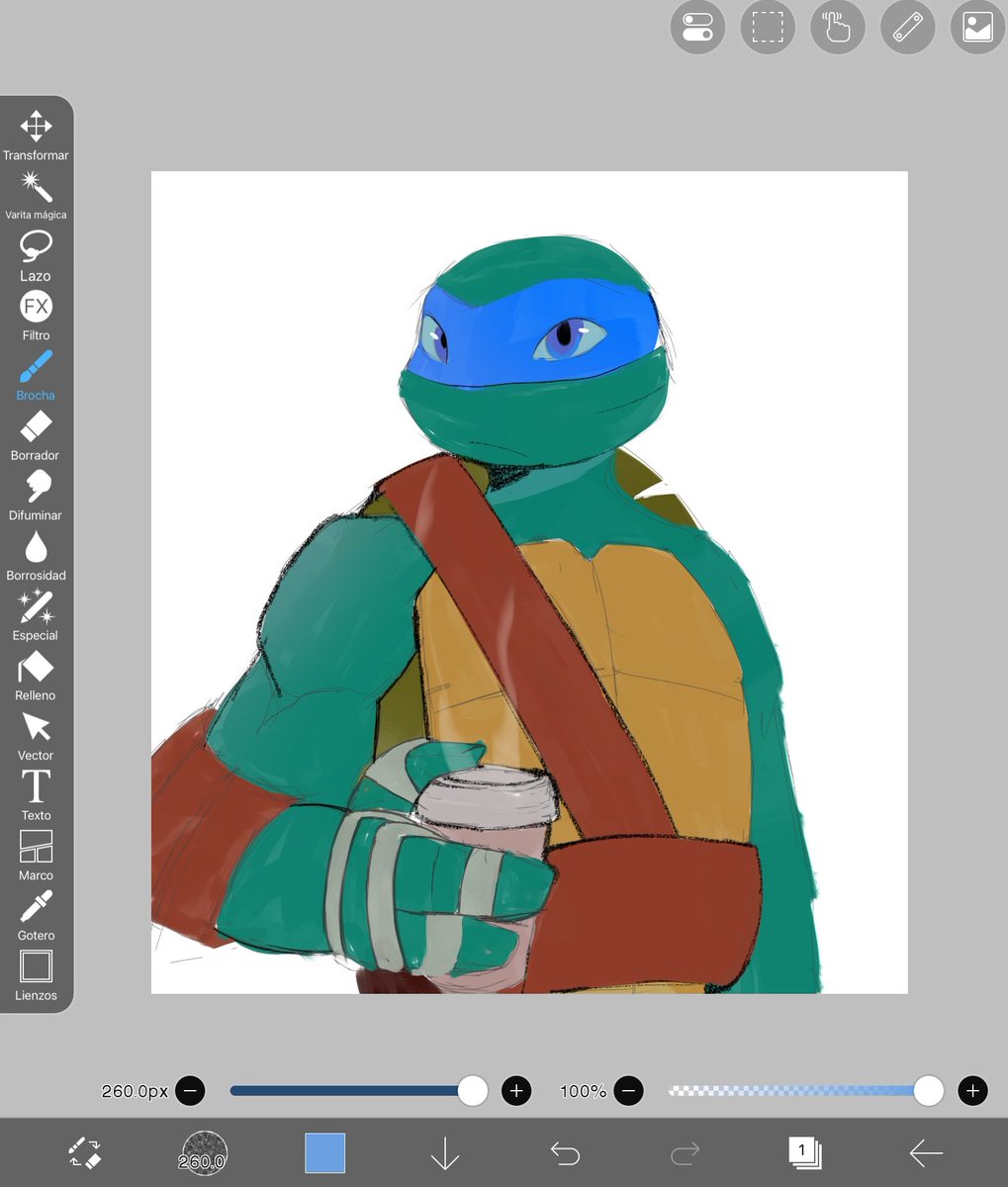Tap the down arrow to hide toolbar
The height and width of the screenshot is (1187, 1008).
pyautogui.click(x=445, y=1153)
